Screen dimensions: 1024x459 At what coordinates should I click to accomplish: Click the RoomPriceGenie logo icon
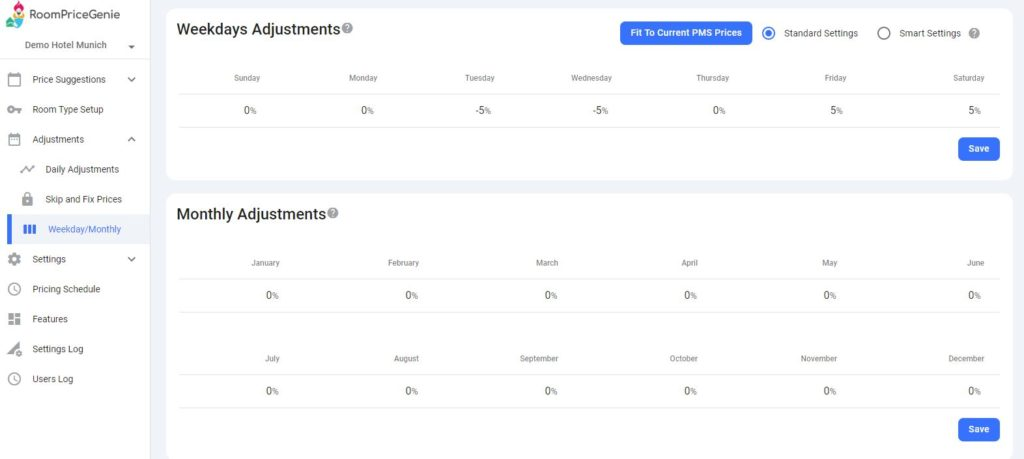pyautogui.click(x=15, y=14)
